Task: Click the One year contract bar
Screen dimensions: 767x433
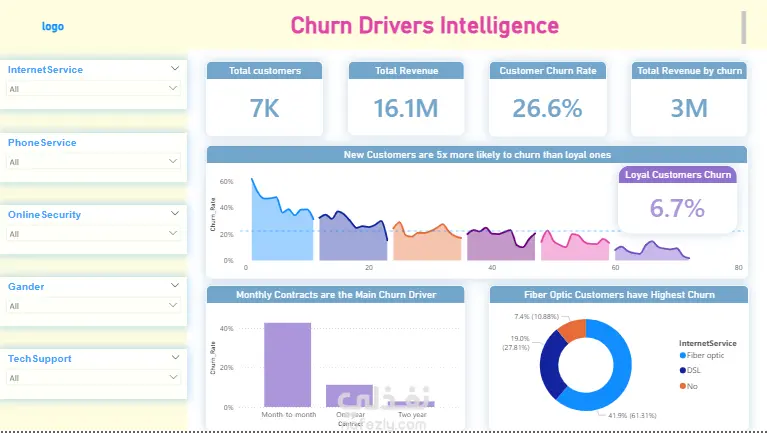Action: coord(349,396)
